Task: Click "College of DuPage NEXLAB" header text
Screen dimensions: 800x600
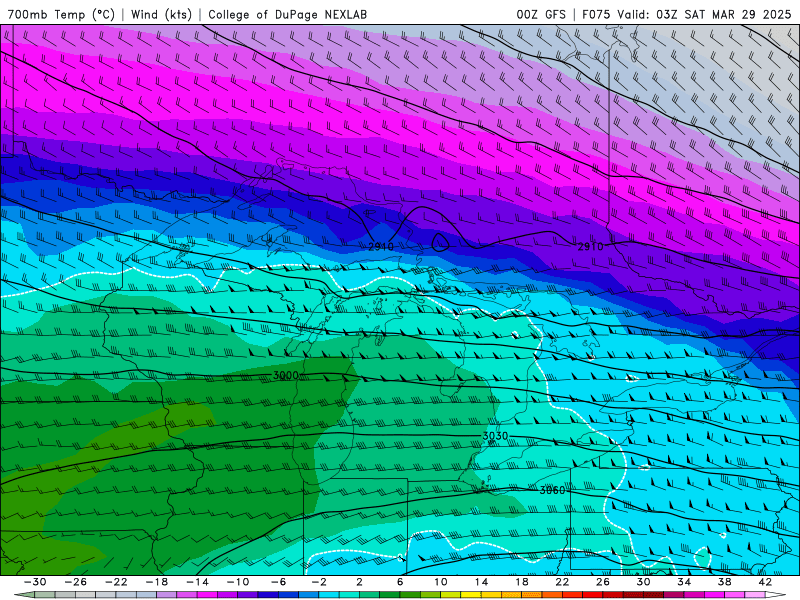Action: coord(287,14)
